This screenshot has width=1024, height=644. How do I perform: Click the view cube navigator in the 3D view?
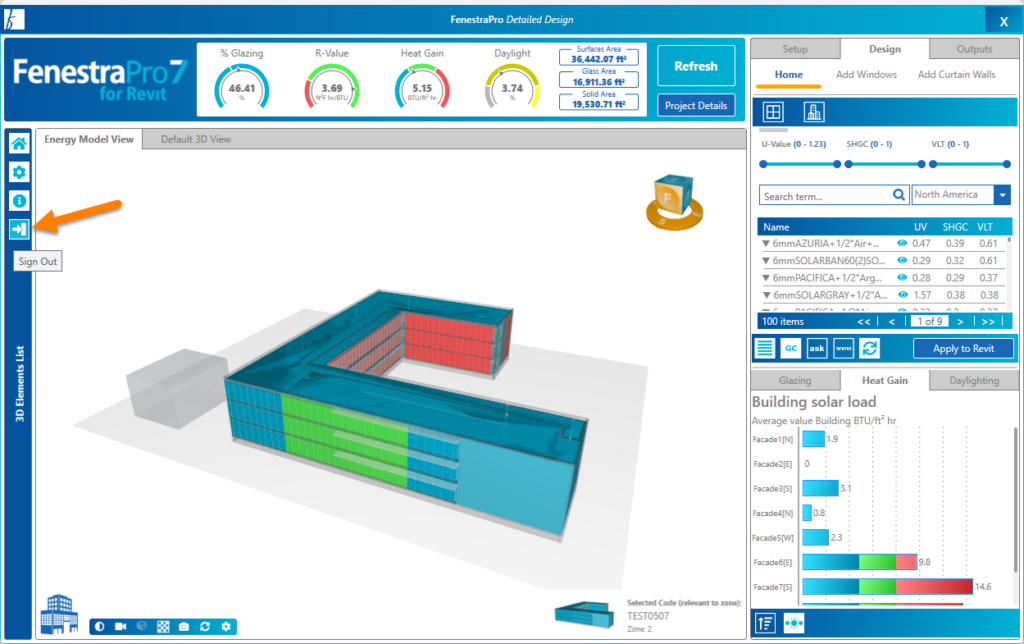tap(674, 202)
